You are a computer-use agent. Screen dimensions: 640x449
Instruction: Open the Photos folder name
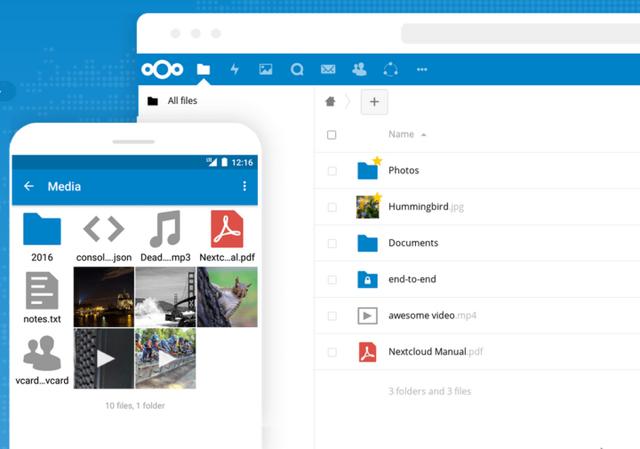pos(404,171)
